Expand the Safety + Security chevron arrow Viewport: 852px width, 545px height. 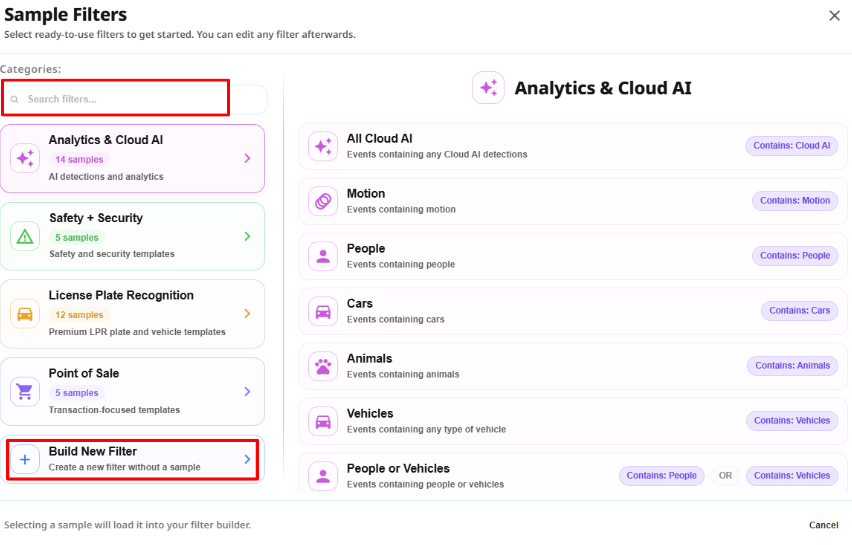click(247, 236)
